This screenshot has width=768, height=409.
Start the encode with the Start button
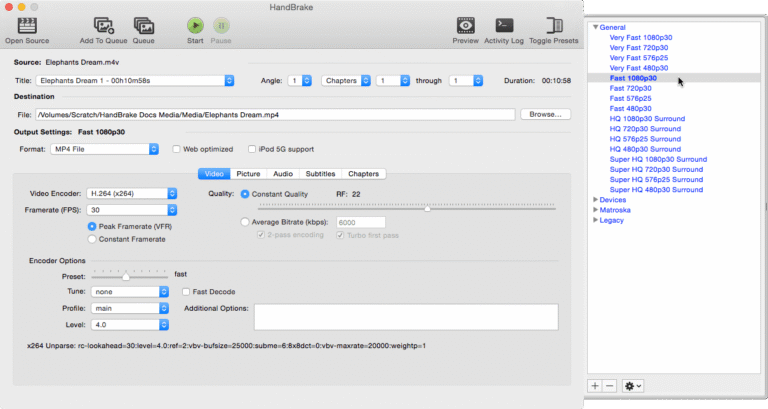point(195,25)
